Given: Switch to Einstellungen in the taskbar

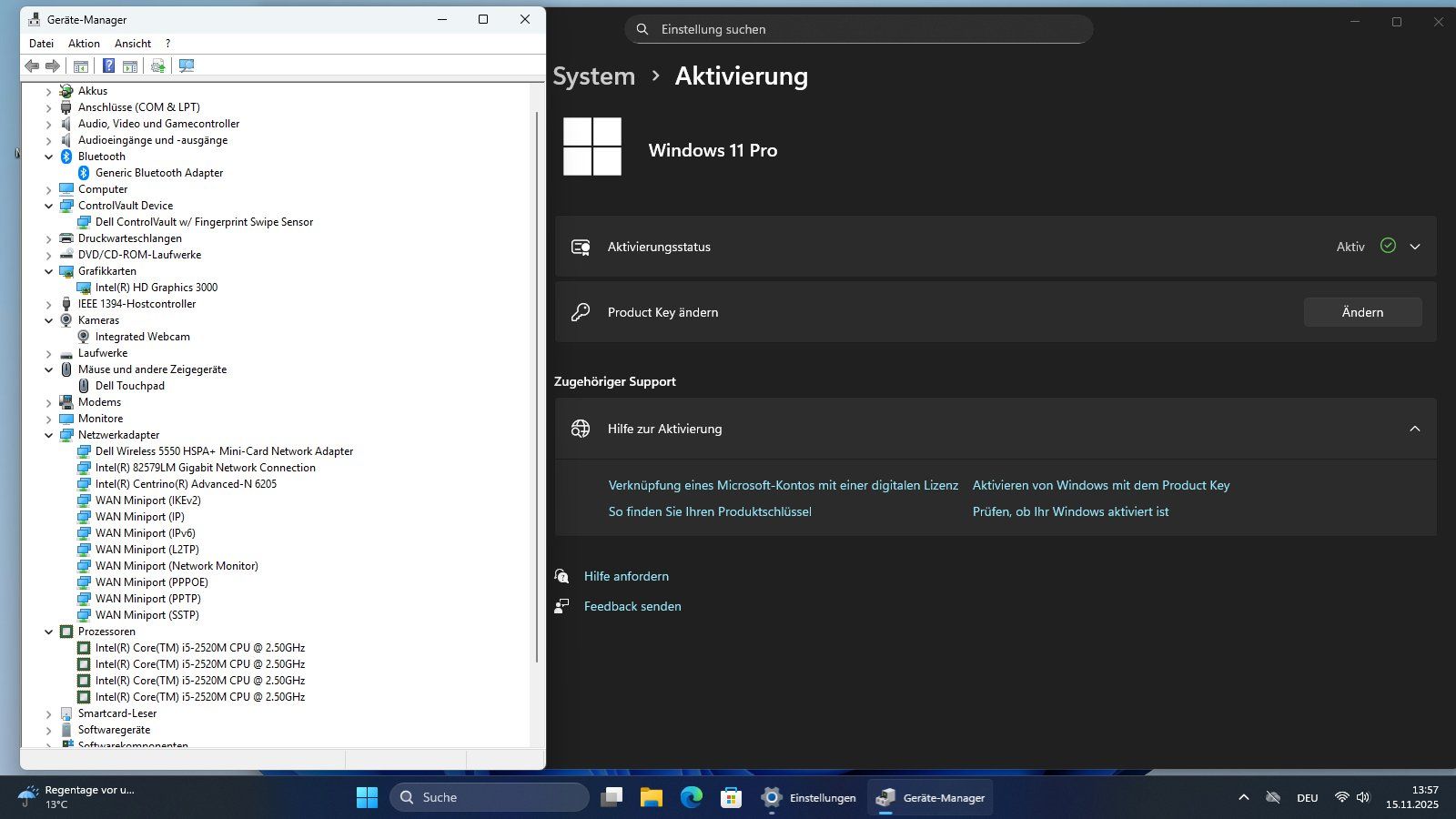Looking at the screenshot, I should (809, 797).
